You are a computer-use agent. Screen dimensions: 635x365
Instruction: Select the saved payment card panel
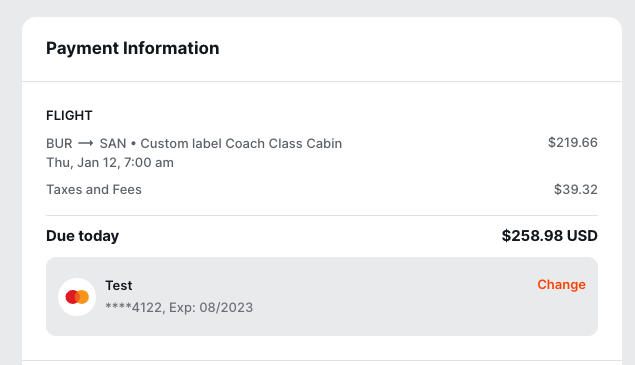[x=322, y=297]
